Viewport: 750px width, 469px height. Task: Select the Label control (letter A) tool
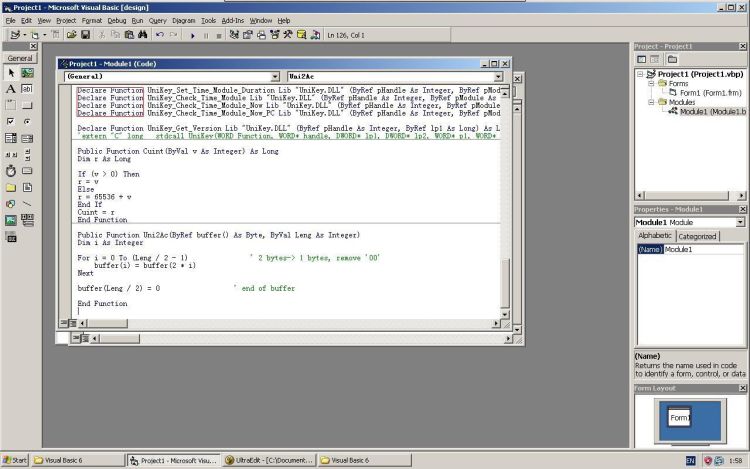click(x=11, y=89)
